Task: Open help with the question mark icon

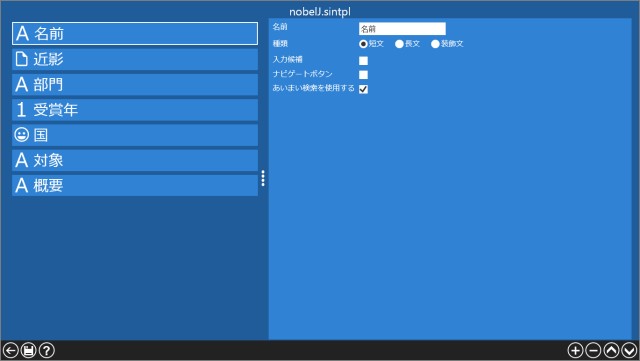Action: 47,350
